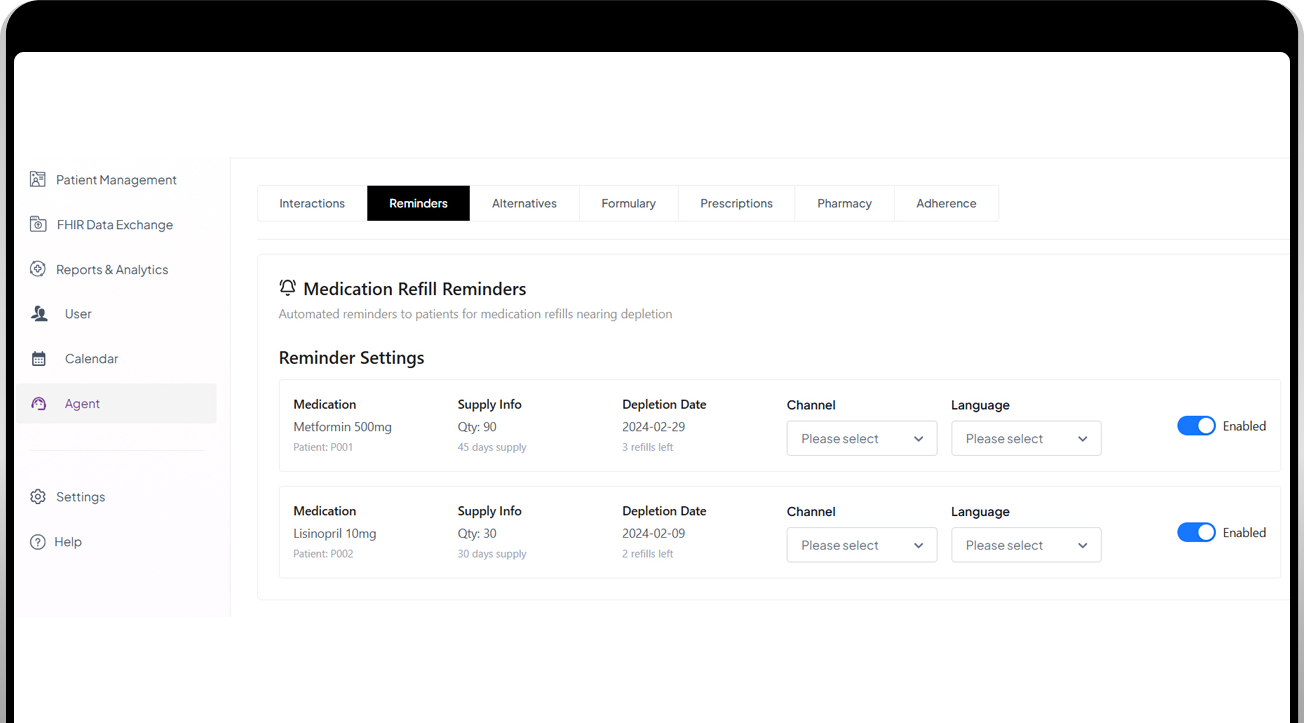Open the Help question mark icon
Screen dimensions: 1304x723
[x=38, y=542]
